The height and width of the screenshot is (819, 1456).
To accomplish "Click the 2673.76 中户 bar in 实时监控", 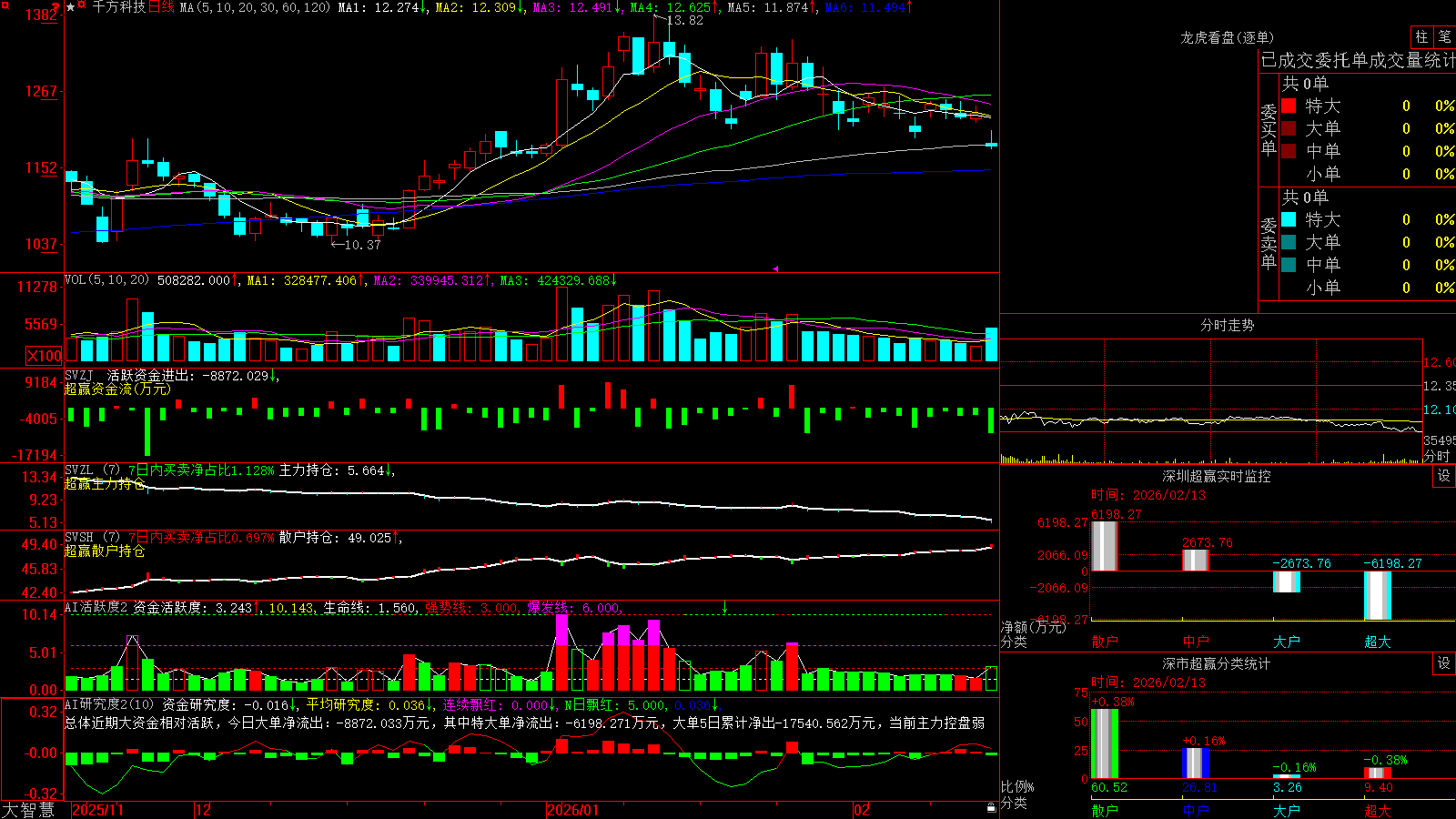I will (x=1195, y=561).
